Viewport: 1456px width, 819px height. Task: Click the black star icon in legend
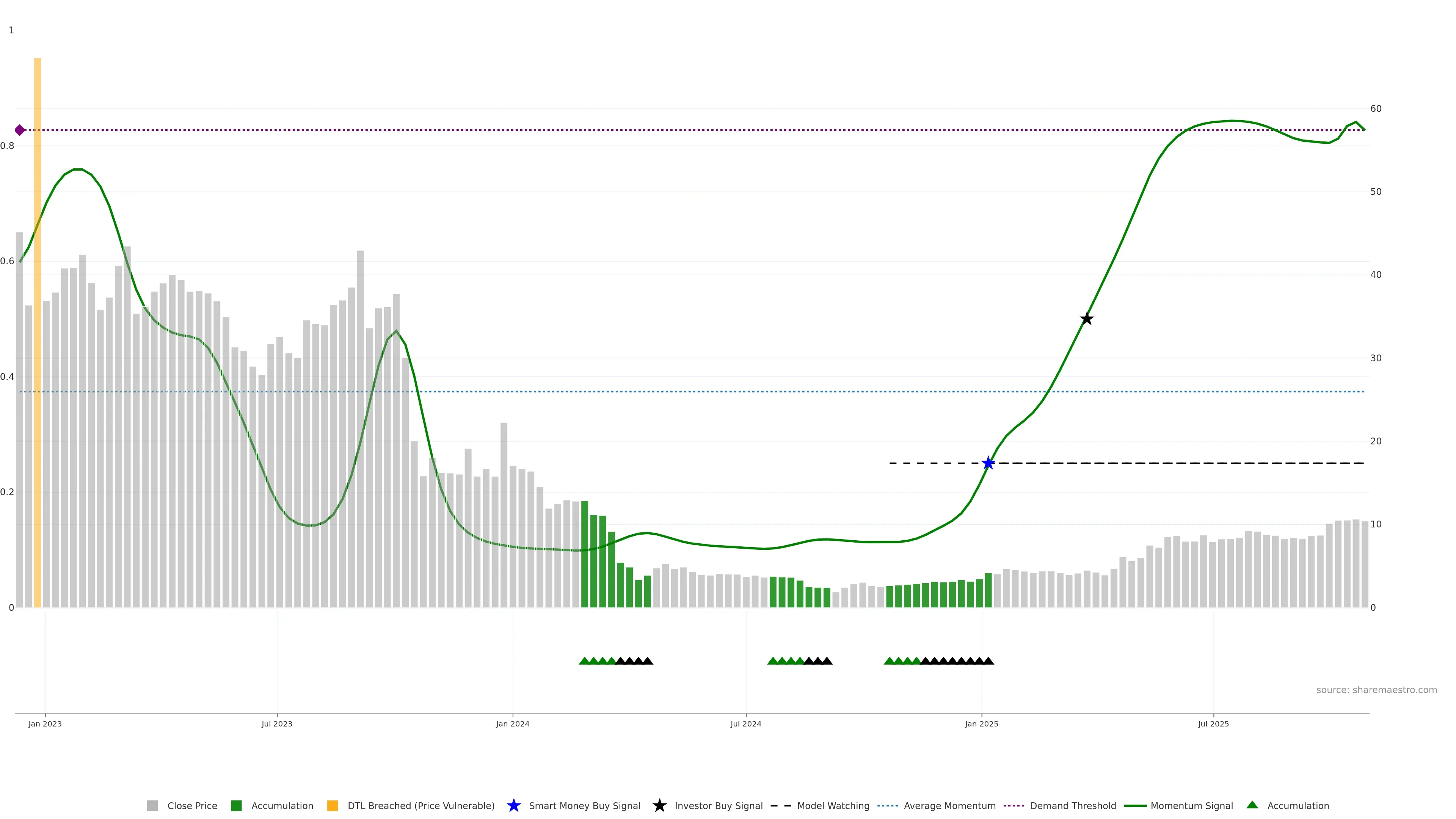point(659,805)
